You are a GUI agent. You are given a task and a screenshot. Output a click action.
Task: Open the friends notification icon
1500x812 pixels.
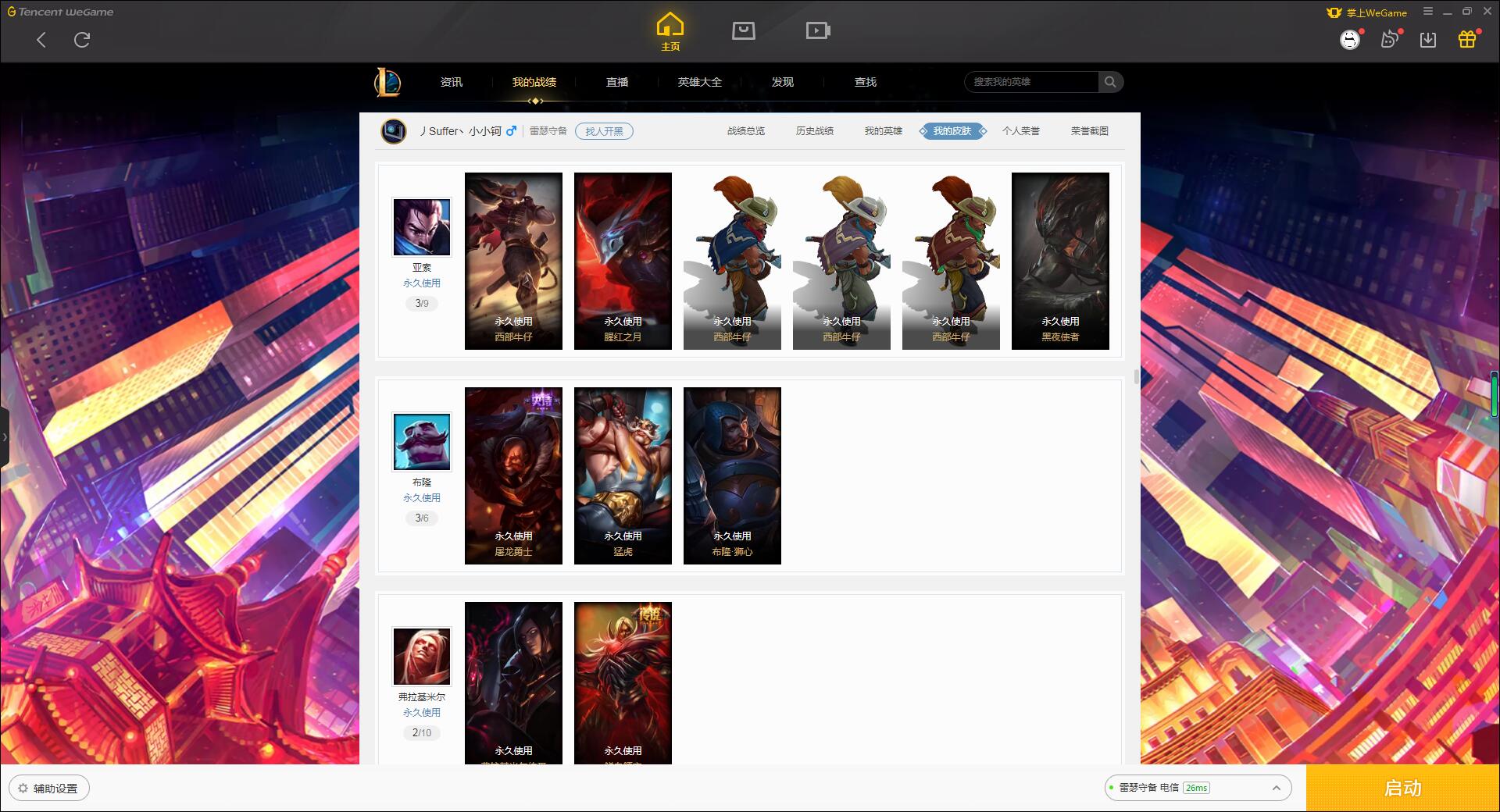click(1390, 39)
